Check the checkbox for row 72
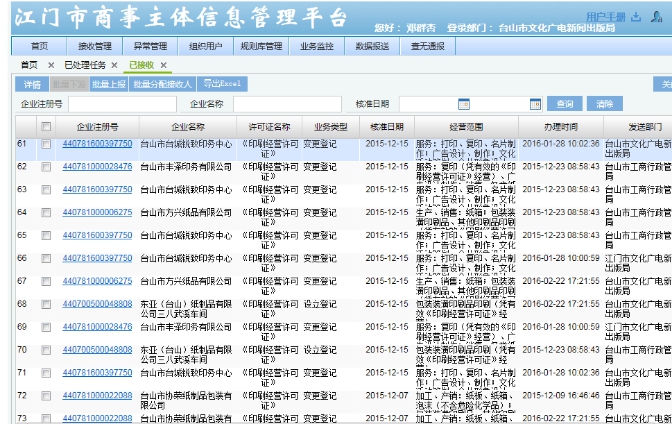Image resolution: width=672 pixels, height=424 pixels. click(46, 396)
